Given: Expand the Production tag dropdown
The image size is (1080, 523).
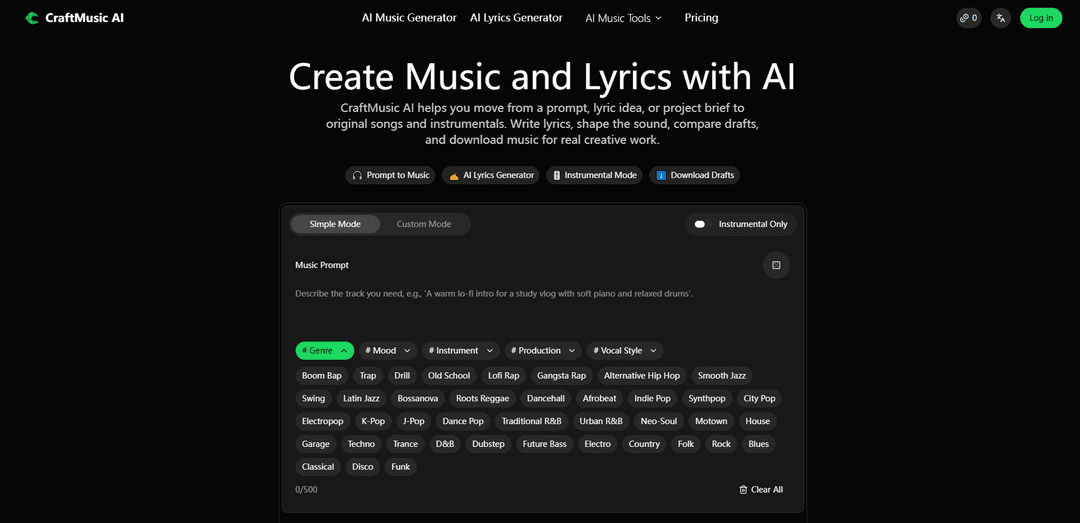Looking at the screenshot, I should click(x=543, y=350).
